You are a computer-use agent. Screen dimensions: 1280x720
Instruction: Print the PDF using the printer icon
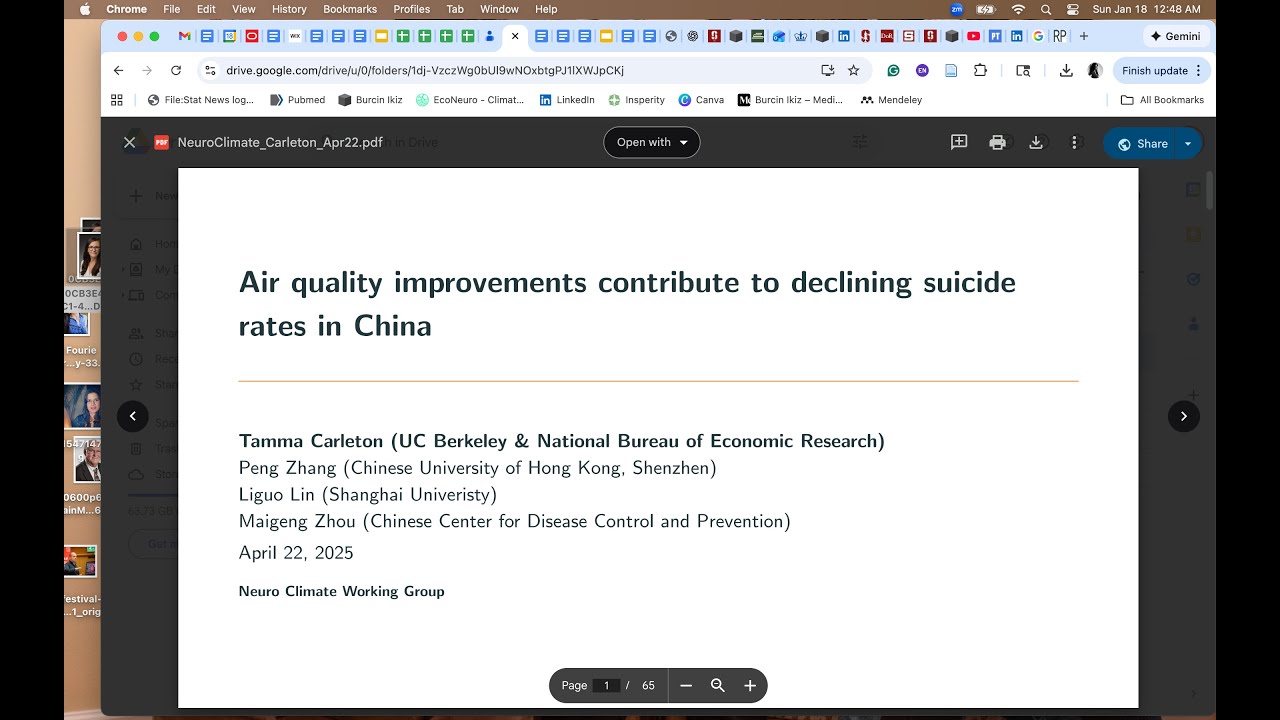pos(997,143)
